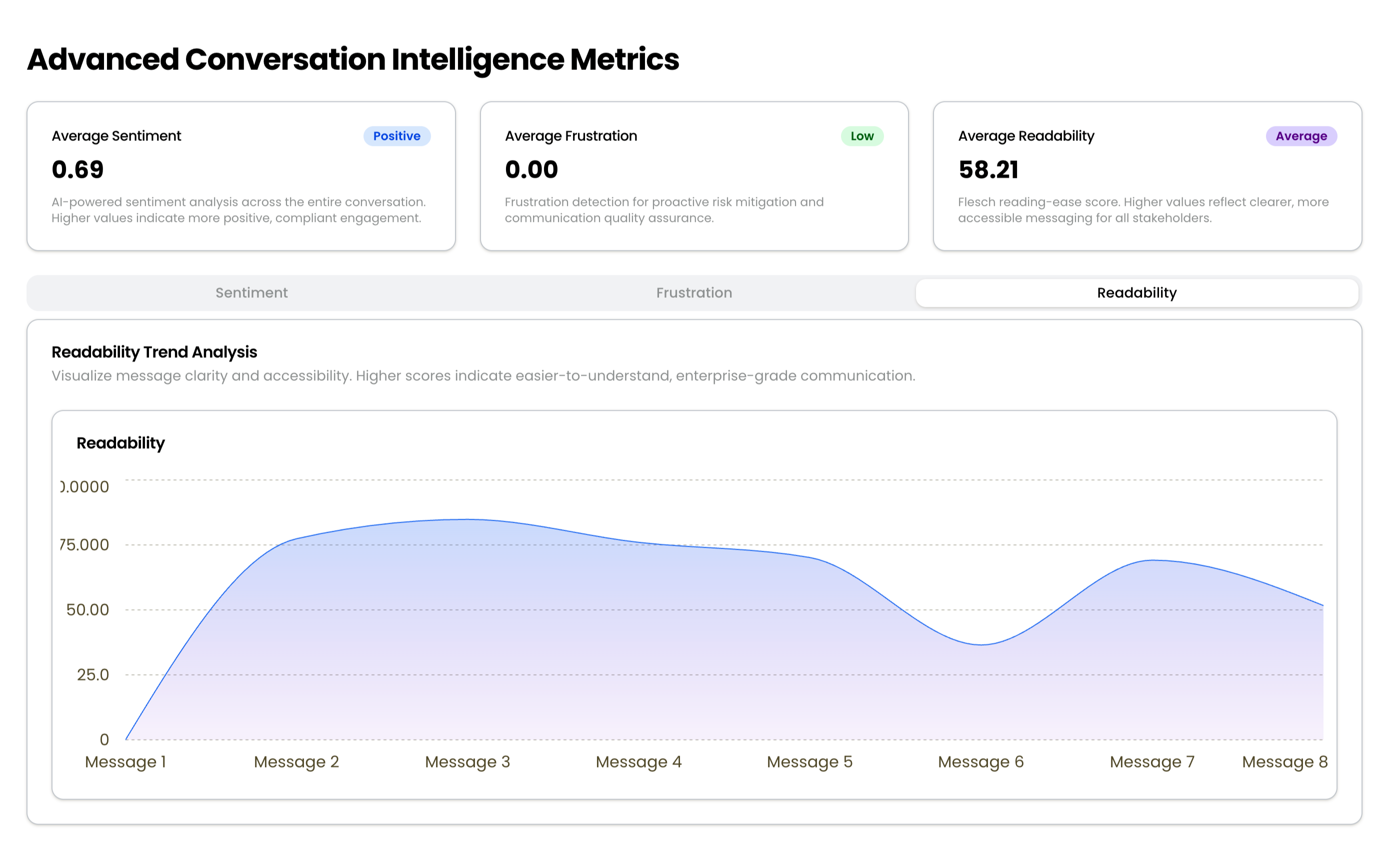Click Message 7 axis label
Screen dimensions: 1390x868
pyautogui.click(x=1151, y=762)
